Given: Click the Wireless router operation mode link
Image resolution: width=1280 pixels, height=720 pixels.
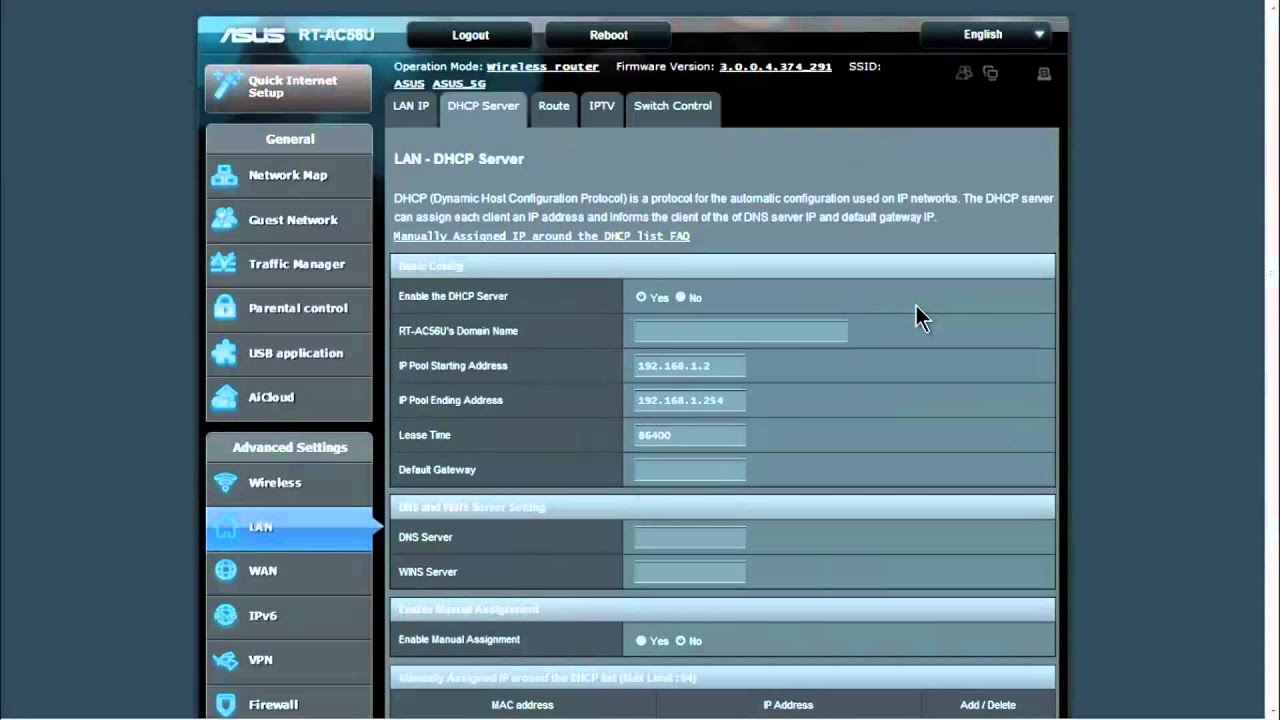Looking at the screenshot, I should 543,67.
